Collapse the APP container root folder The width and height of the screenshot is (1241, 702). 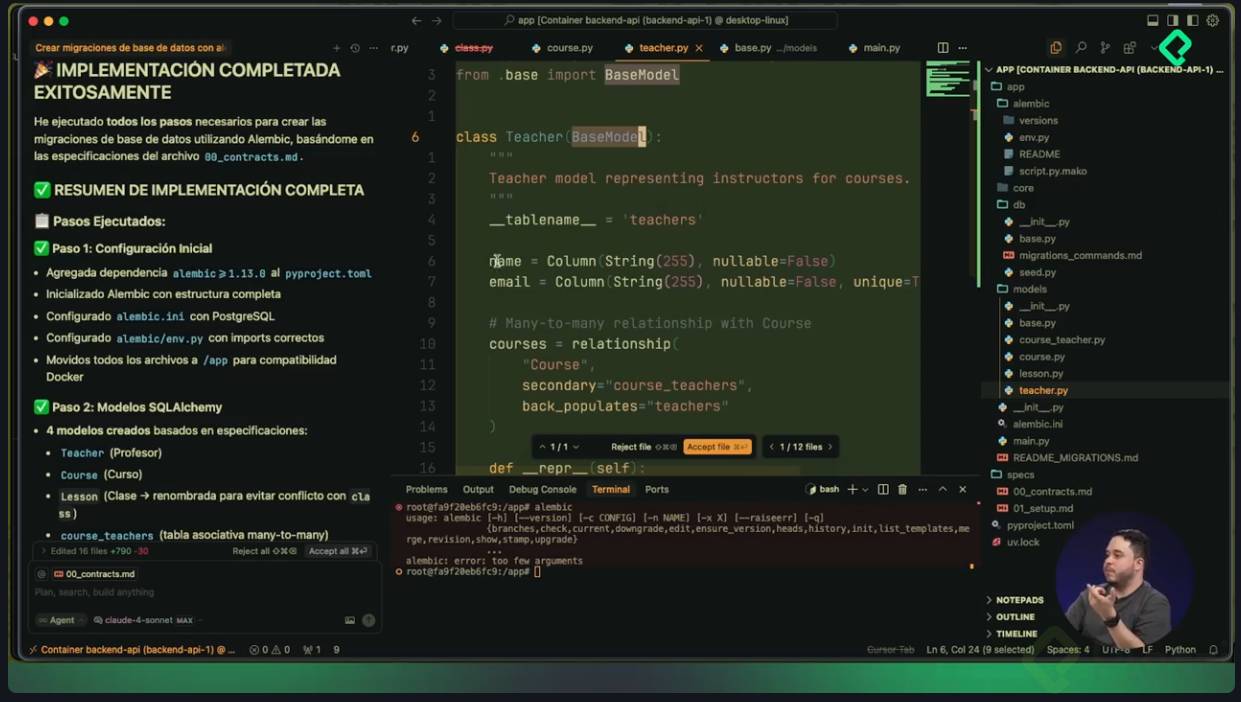coord(1106,70)
